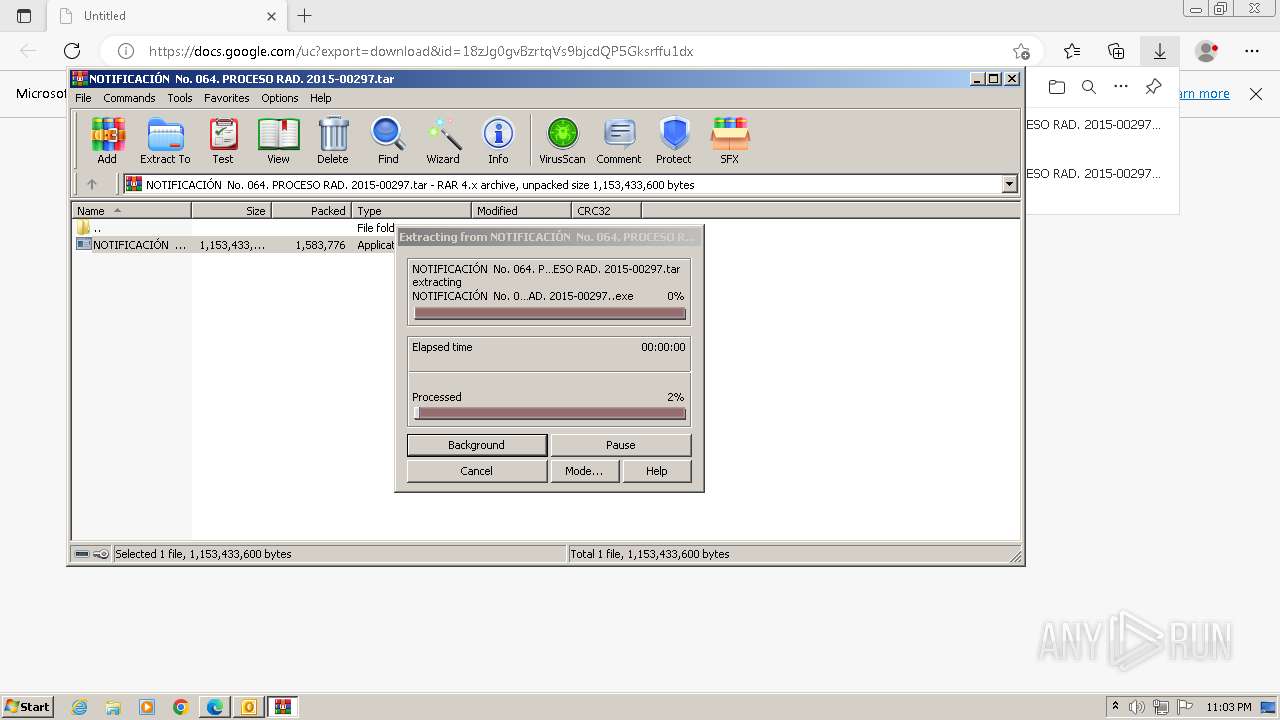Open the File menu in WinRAR
Image resolution: width=1280 pixels, height=720 pixels.
[83, 98]
